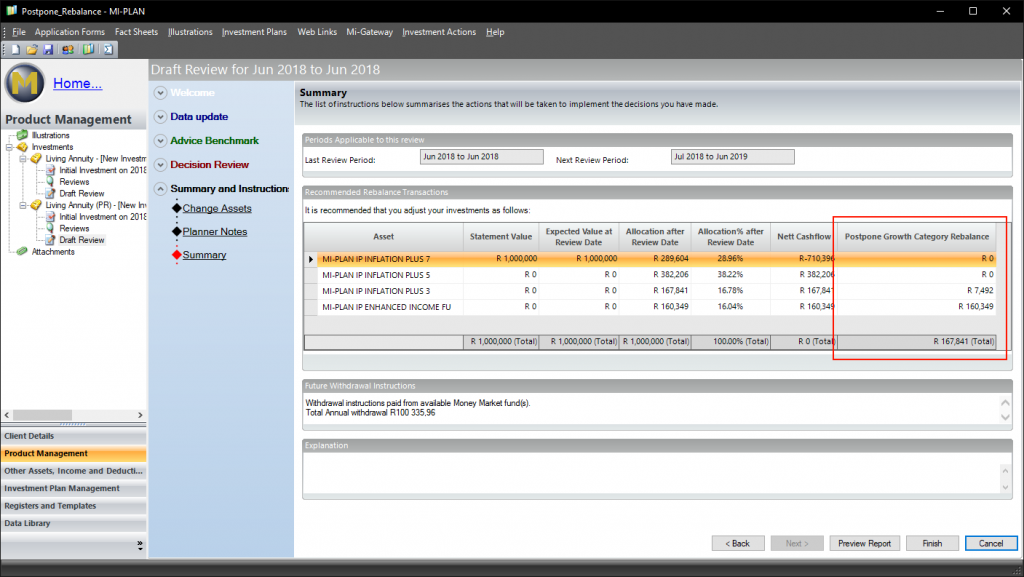
Task: Click the green book toolbar icon
Action: coord(88,48)
